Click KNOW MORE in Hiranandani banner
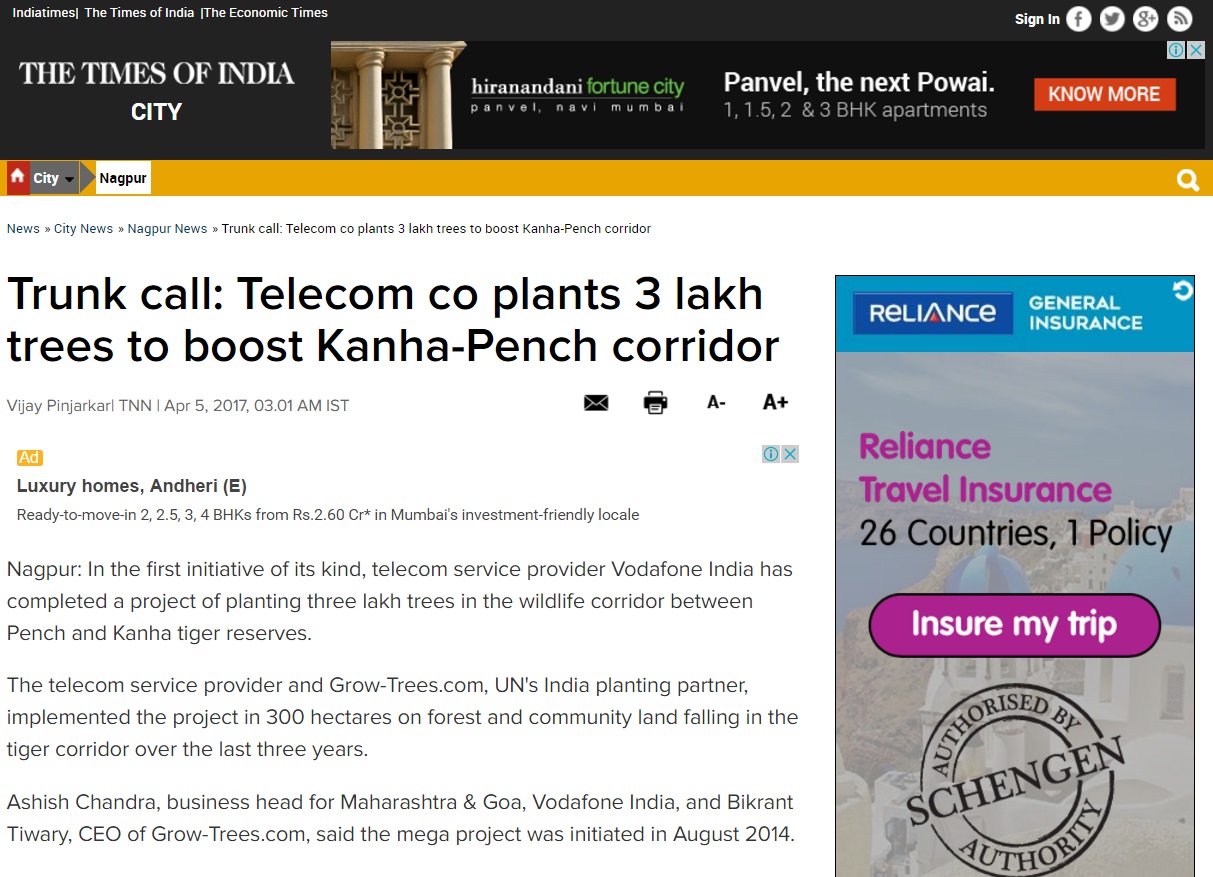The image size is (1213, 877). click(x=1104, y=94)
